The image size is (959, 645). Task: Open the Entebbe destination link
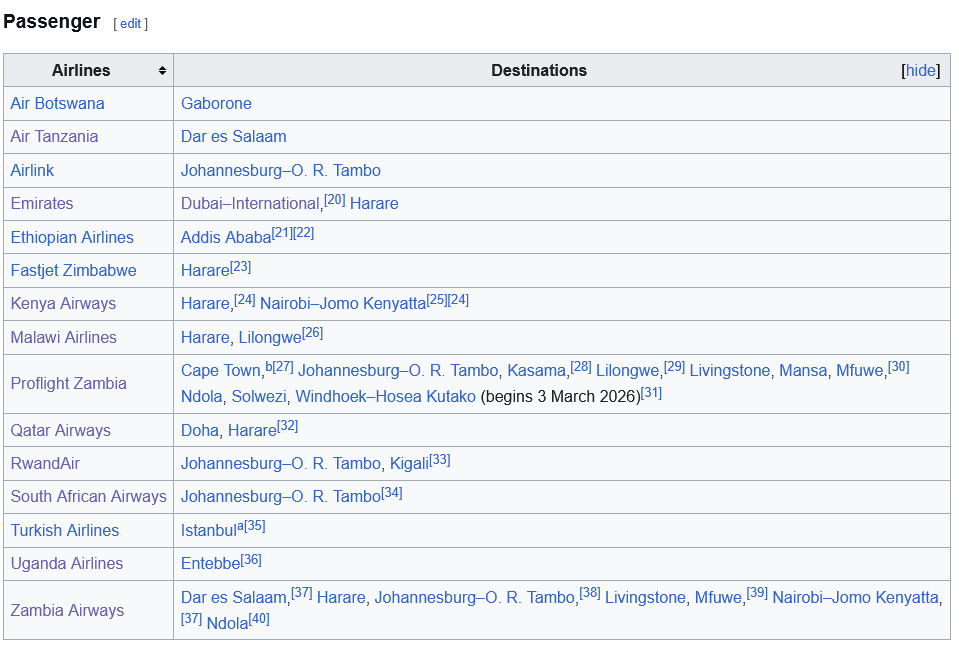tap(210, 564)
